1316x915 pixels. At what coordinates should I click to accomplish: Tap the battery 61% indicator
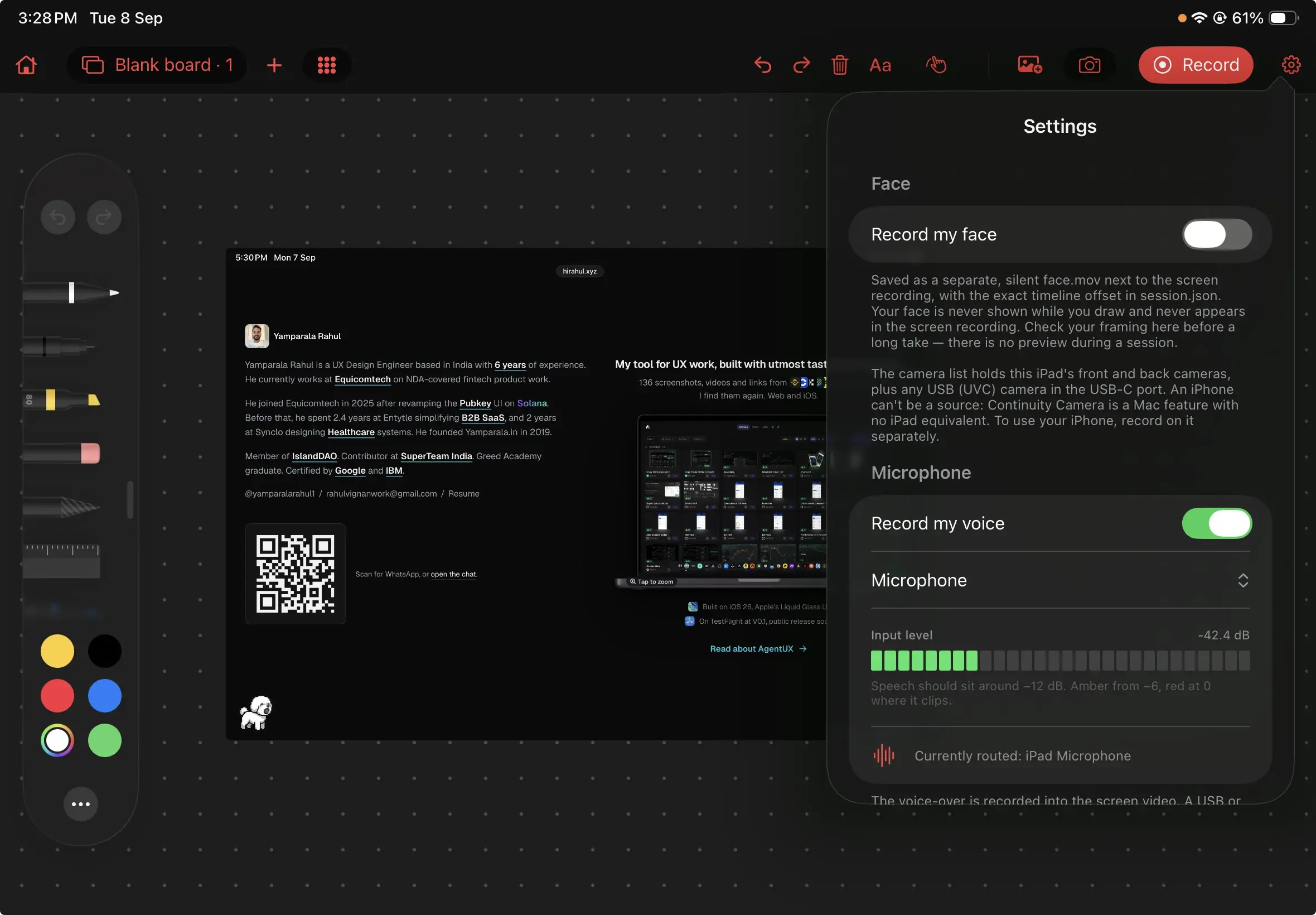[x=1265, y=18]
